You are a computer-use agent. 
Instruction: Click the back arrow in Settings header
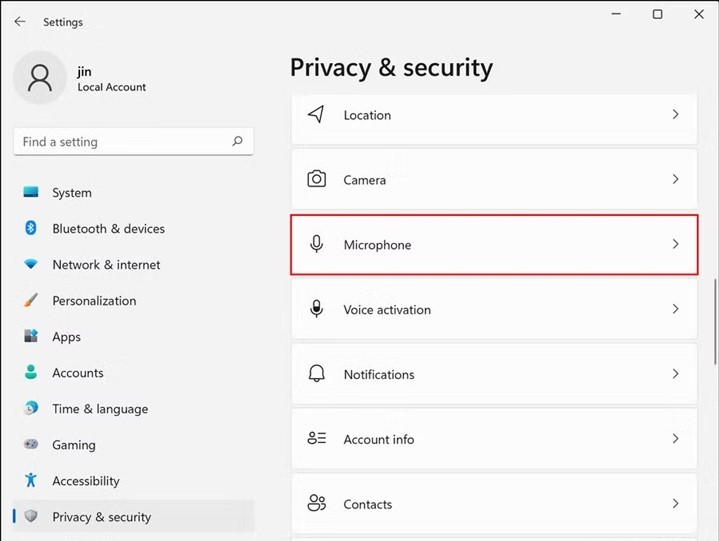pos(20,21)
